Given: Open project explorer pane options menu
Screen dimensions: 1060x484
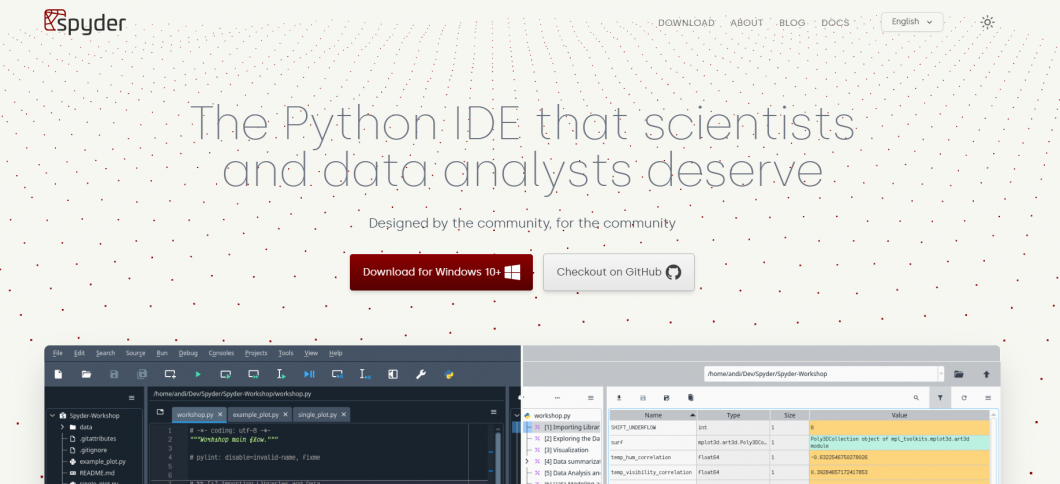Looking at the screenshot, I should (x=132, y=398).
